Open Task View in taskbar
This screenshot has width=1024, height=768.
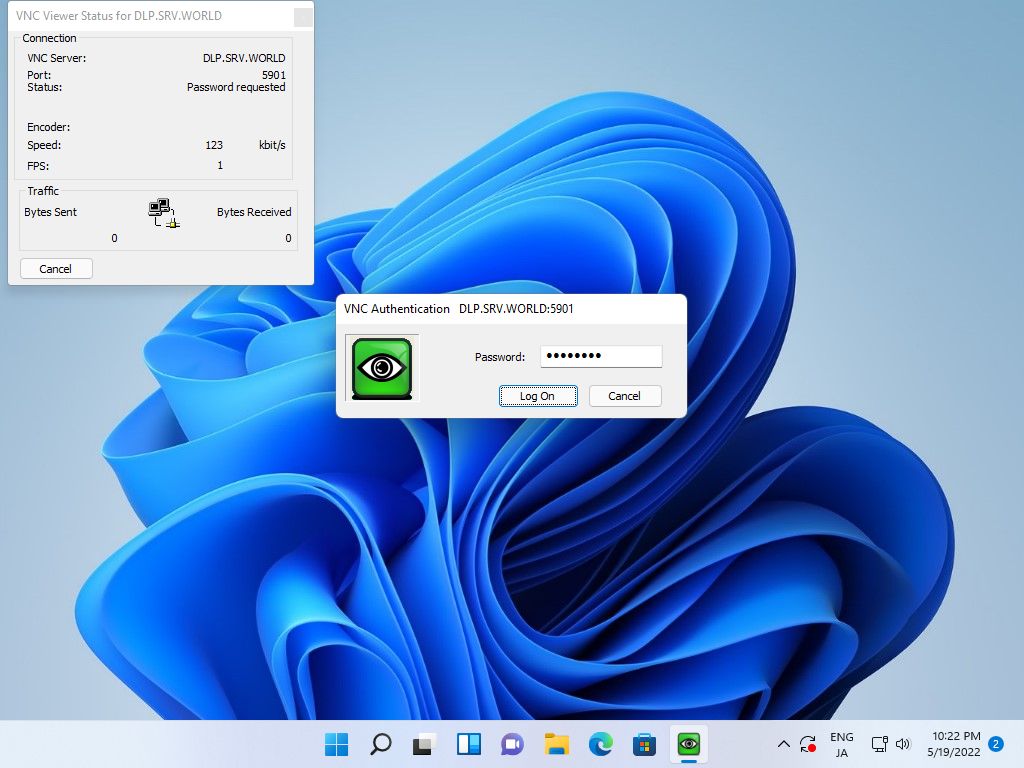tap(424, 744)
